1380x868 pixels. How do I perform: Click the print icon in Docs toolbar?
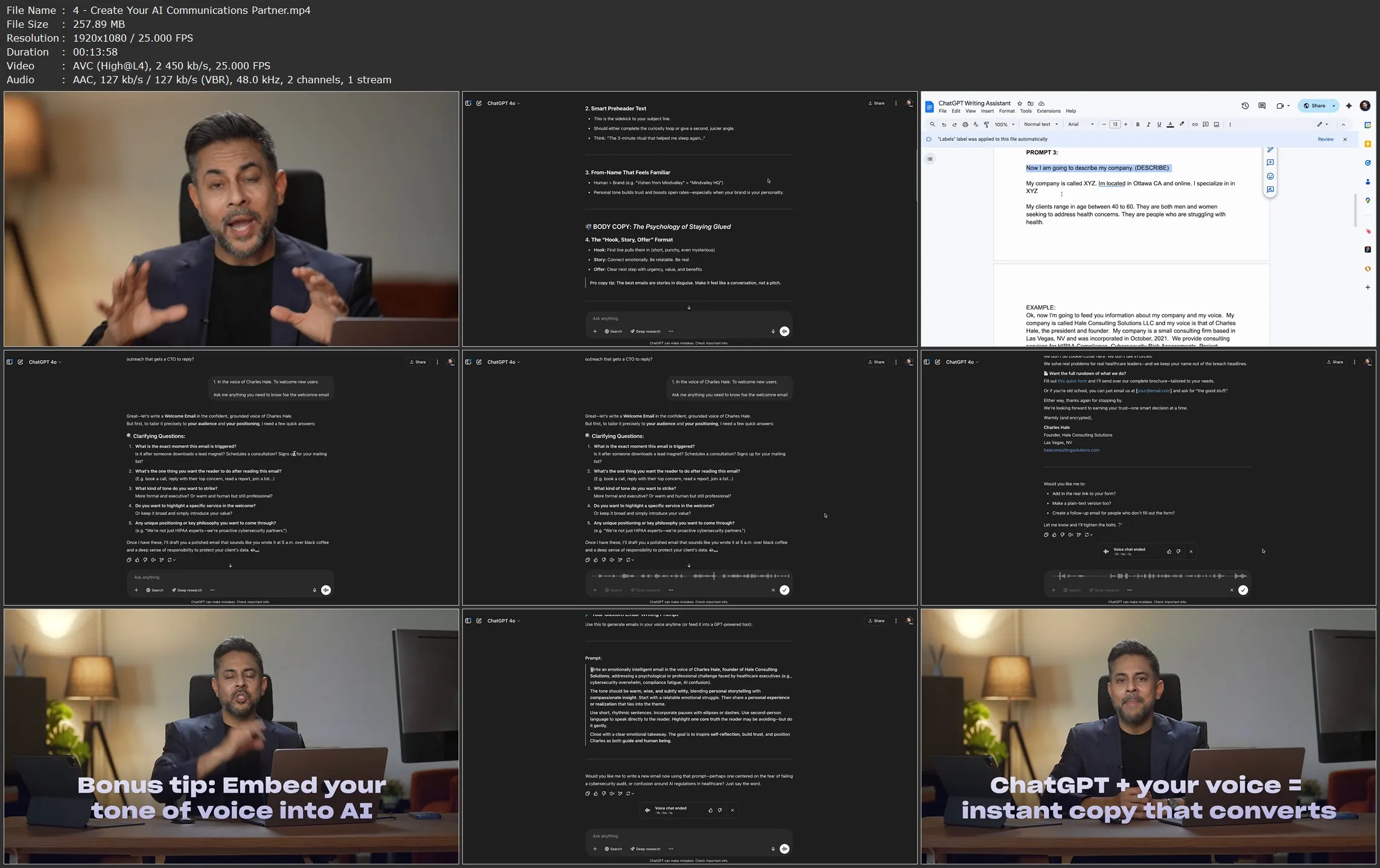click(965, 125)
